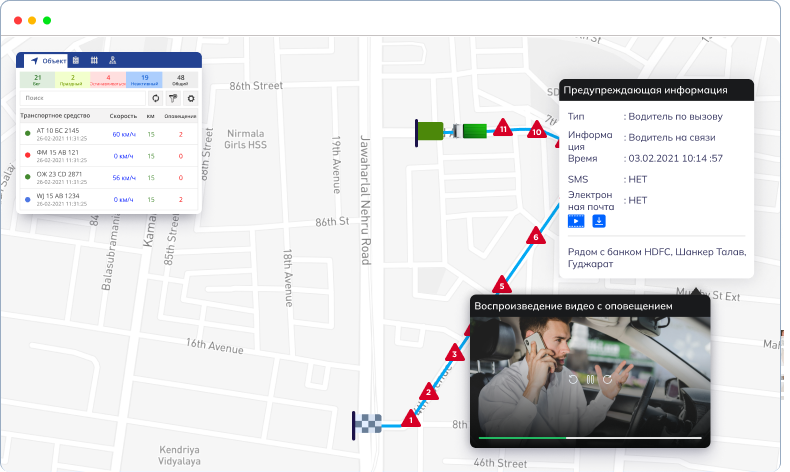790x472 pixels.
Task: Open the 2 alerts for AT 10 БС 2145
Action: coord(180,134)
